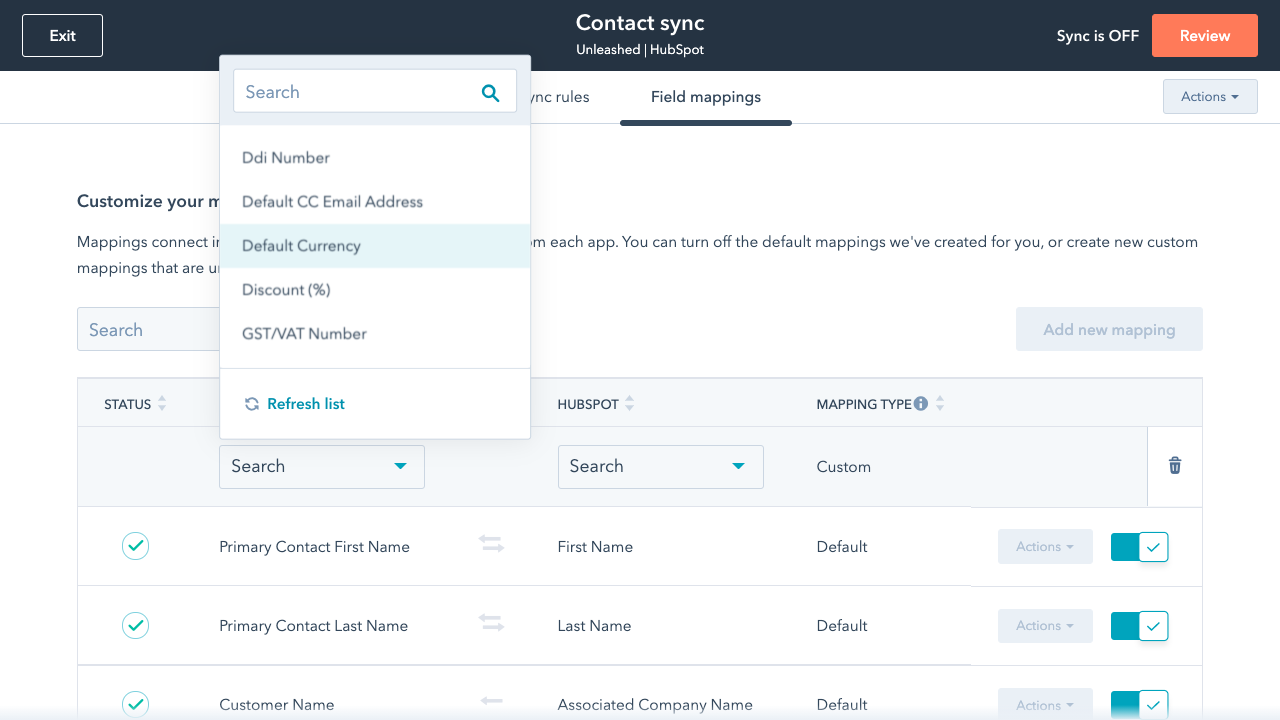Viewport: 1280px width, 720px height.
Task: Open the top-right Actions dropdown
Action: tap(1209, 97)
